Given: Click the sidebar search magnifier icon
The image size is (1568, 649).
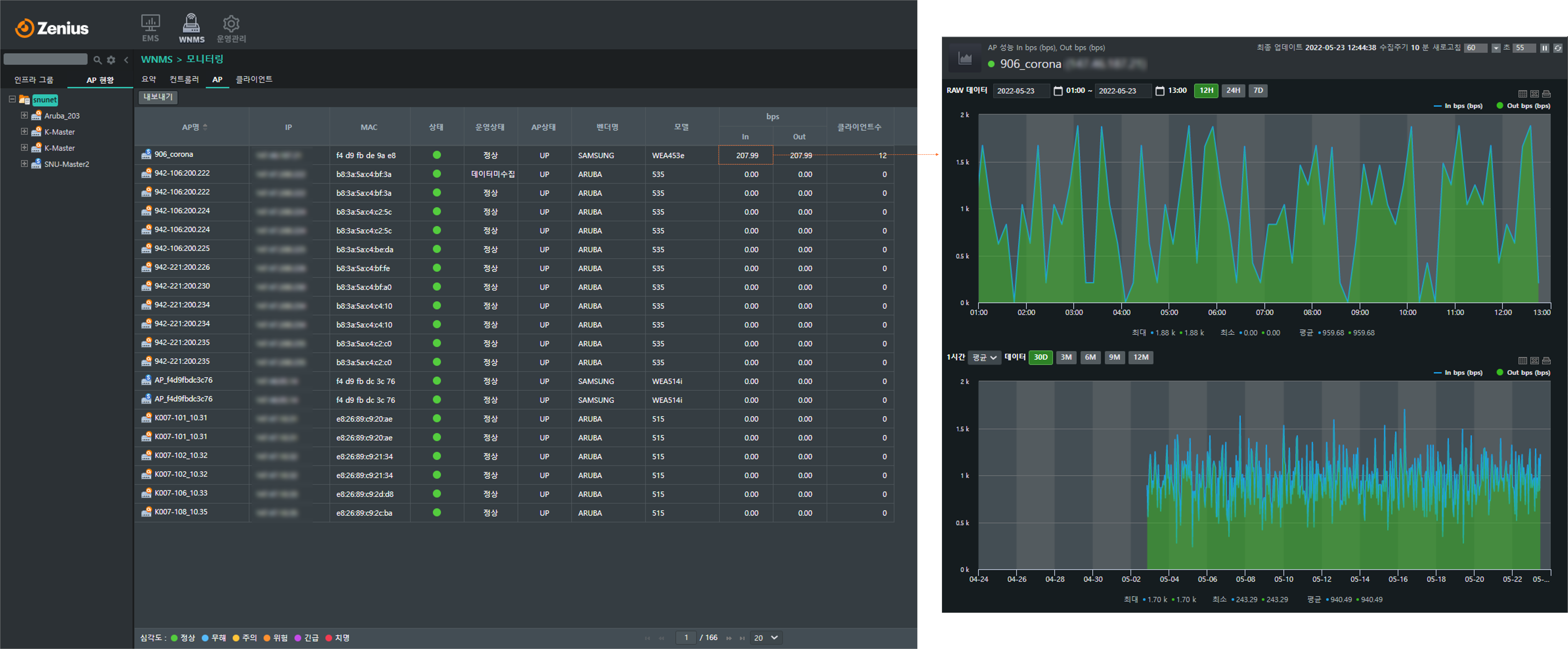Looking at the screenshot, I should [97, 60].
